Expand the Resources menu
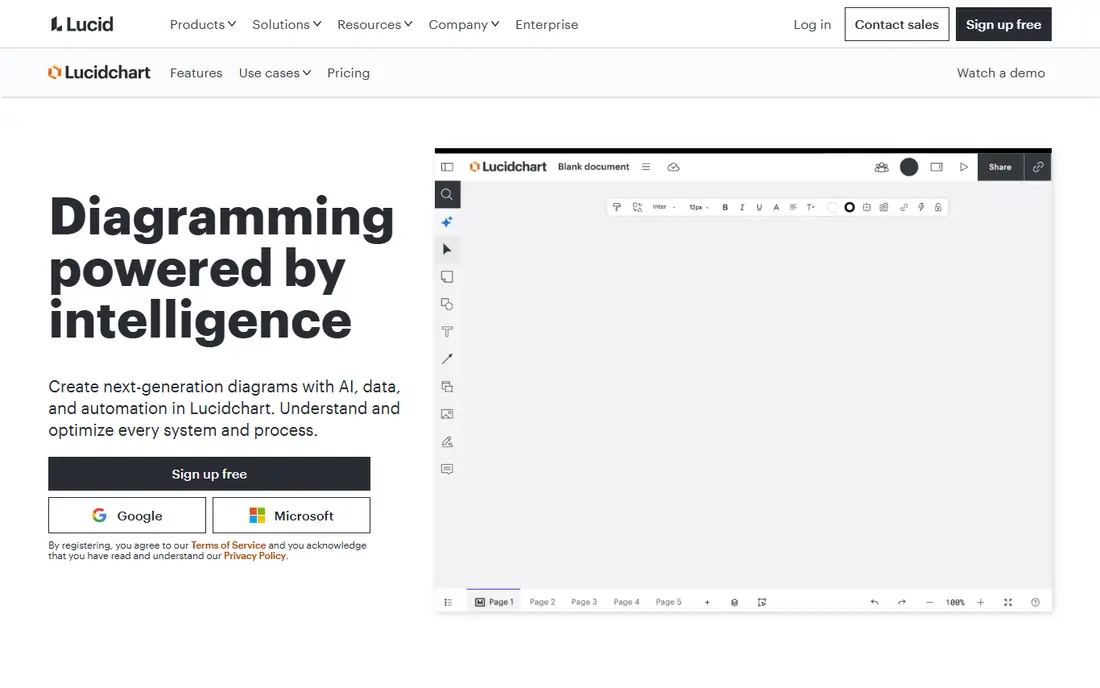Image resolution: width=1100 pixels, height=688 pixels. 375,25
